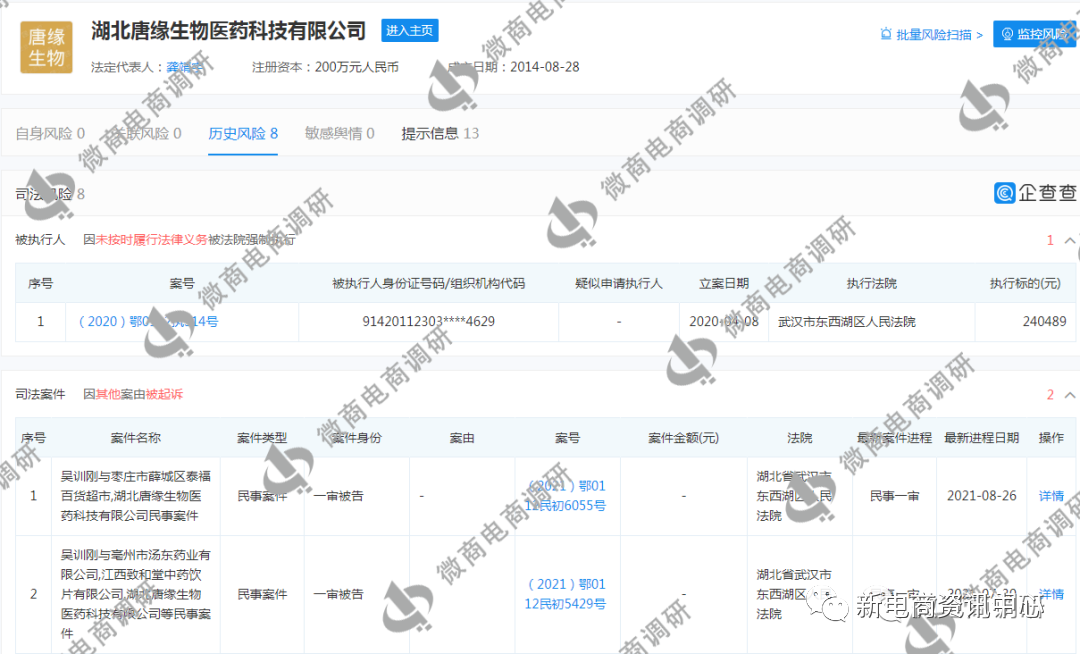Click the 2021-08-26 date cell
This screenshot has height=654, width=1080.
click(982, 496)
